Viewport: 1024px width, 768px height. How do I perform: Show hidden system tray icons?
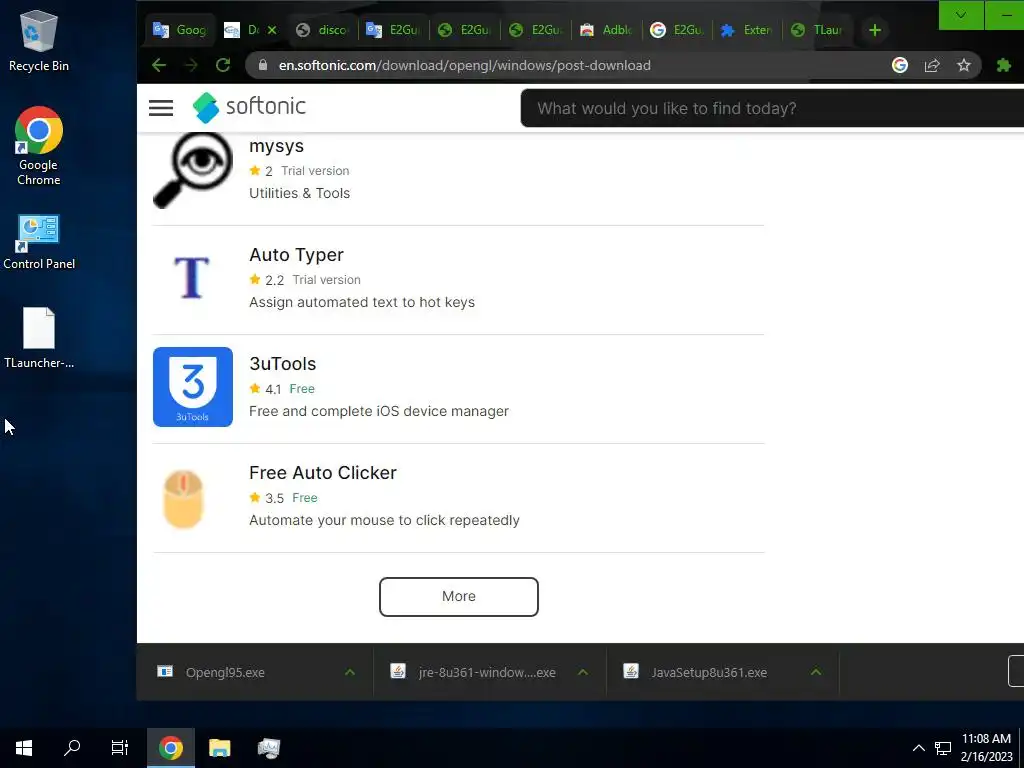click(918, 748)
